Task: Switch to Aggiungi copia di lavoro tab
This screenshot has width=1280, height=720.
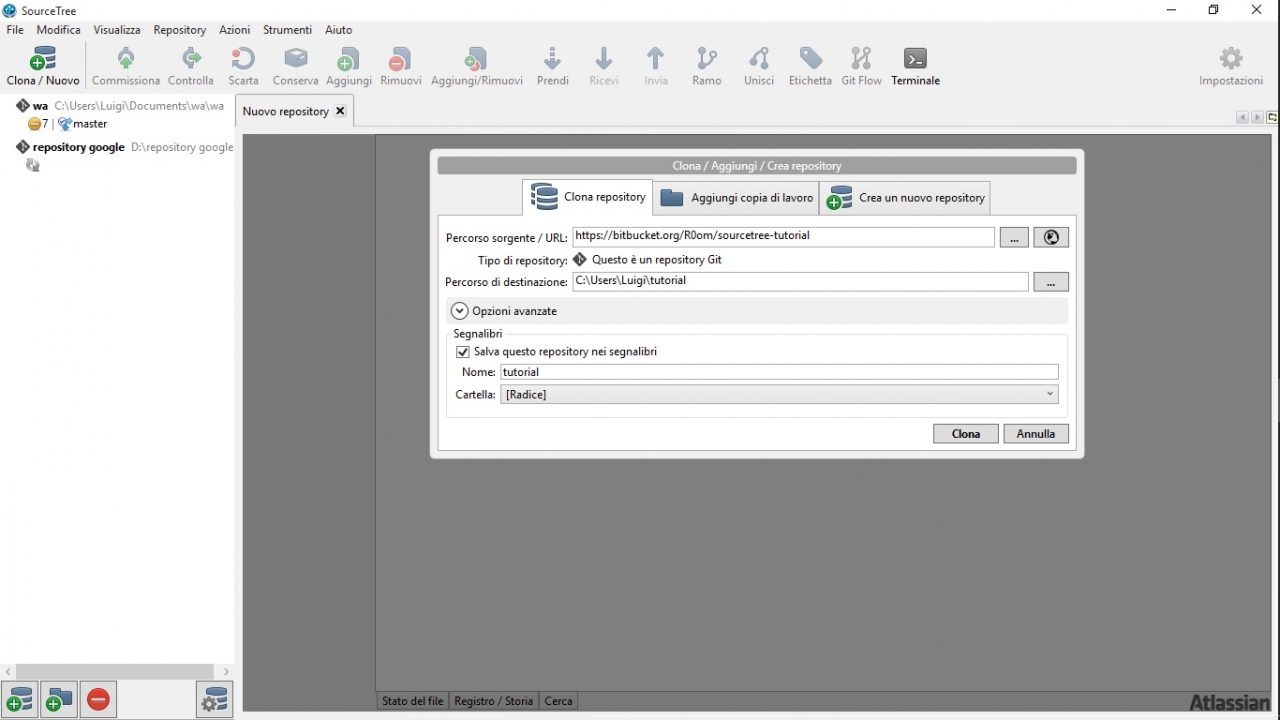Action: (737, 198)
